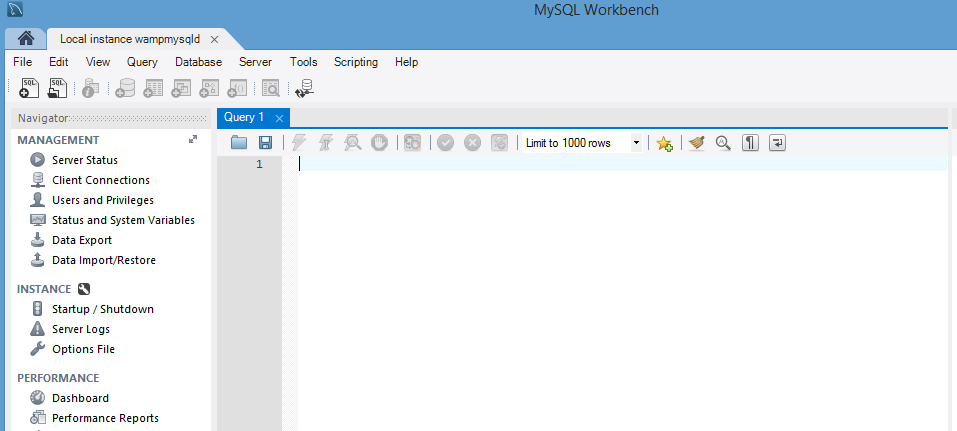Close the Query 1 tab
The image size is (957, 431).
[279, 118]
